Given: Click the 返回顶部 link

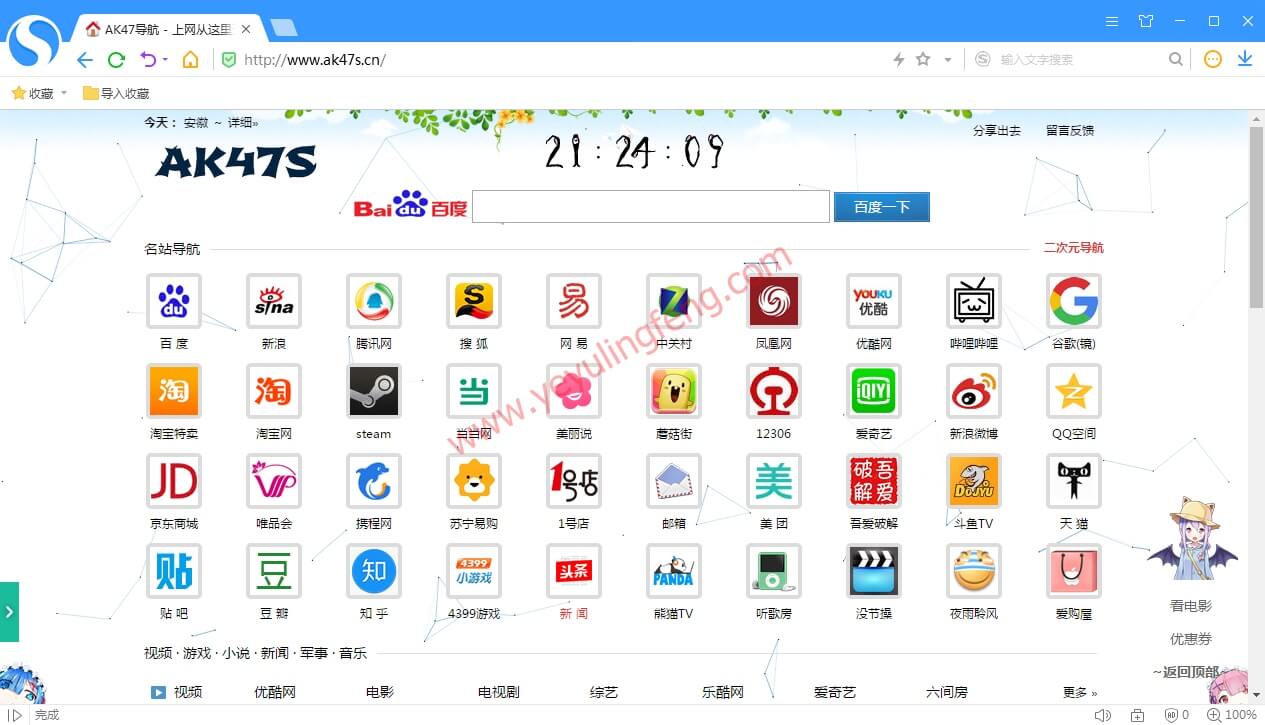Looking at the screenshot, I should pyautogui.click(x=1189, y=672).
